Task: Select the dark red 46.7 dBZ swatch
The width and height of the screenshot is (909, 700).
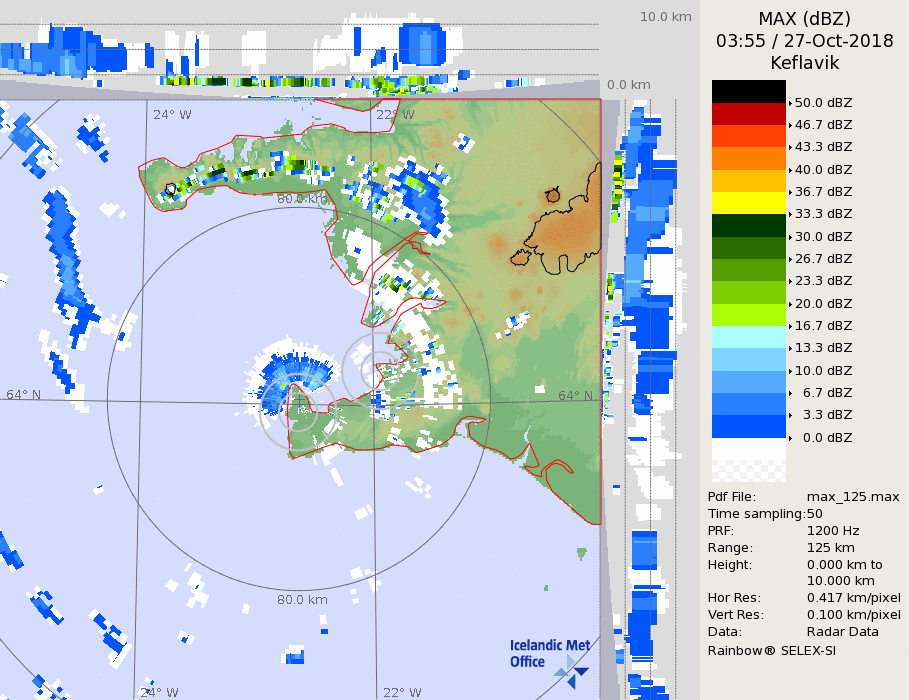Action: [x=749, y=113]
